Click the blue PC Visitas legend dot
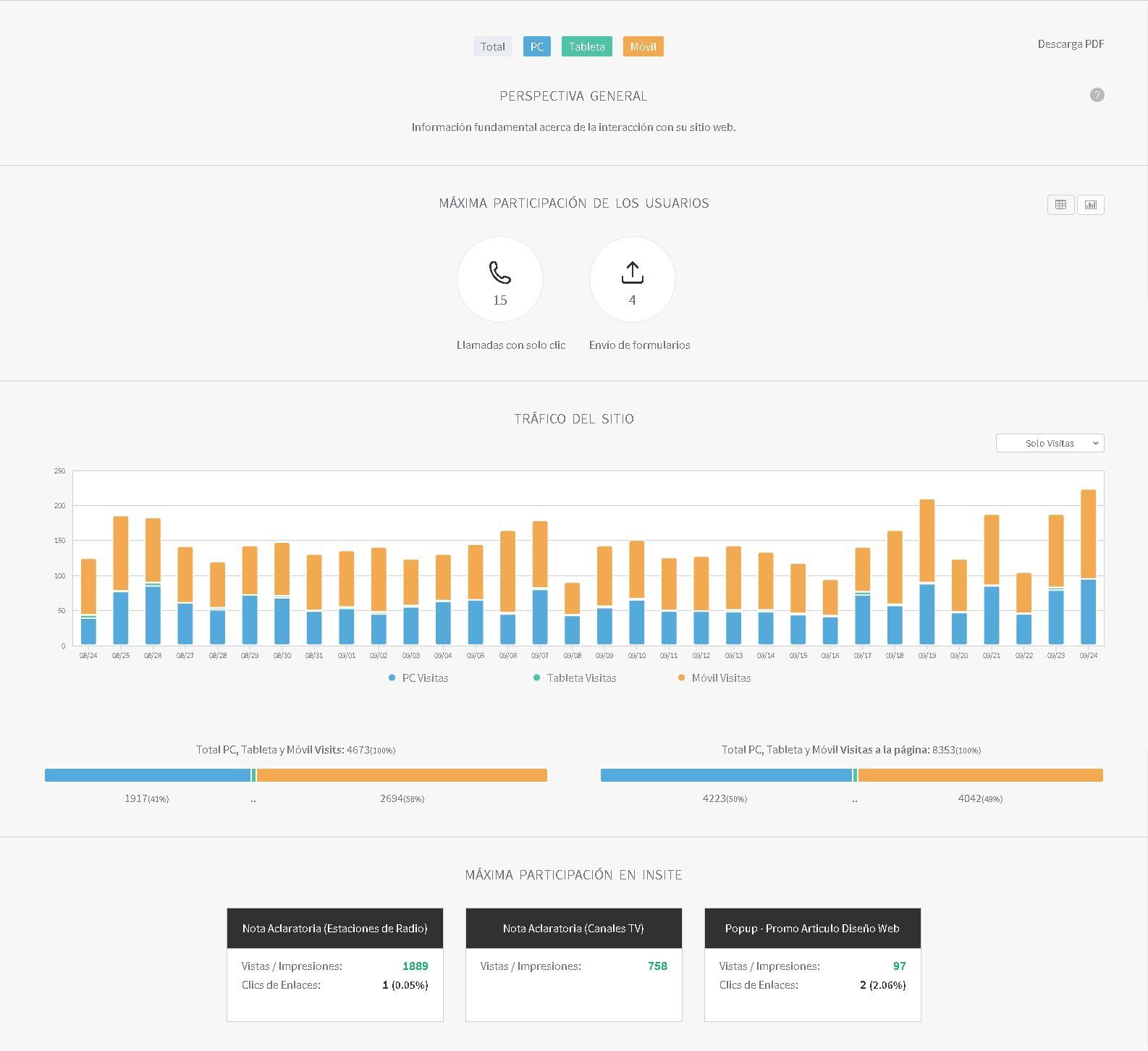 point(392,678)
